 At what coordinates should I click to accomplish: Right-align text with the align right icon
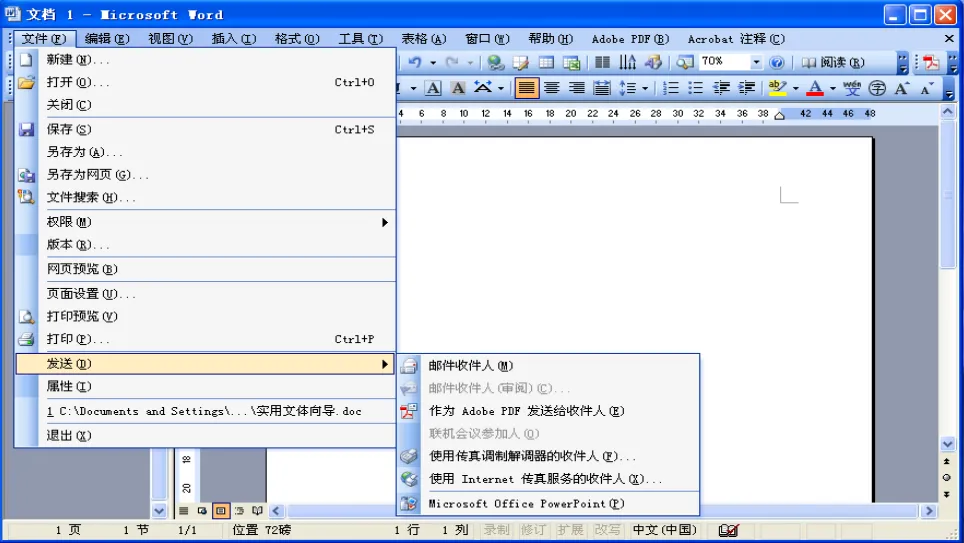tap(577, 88)
